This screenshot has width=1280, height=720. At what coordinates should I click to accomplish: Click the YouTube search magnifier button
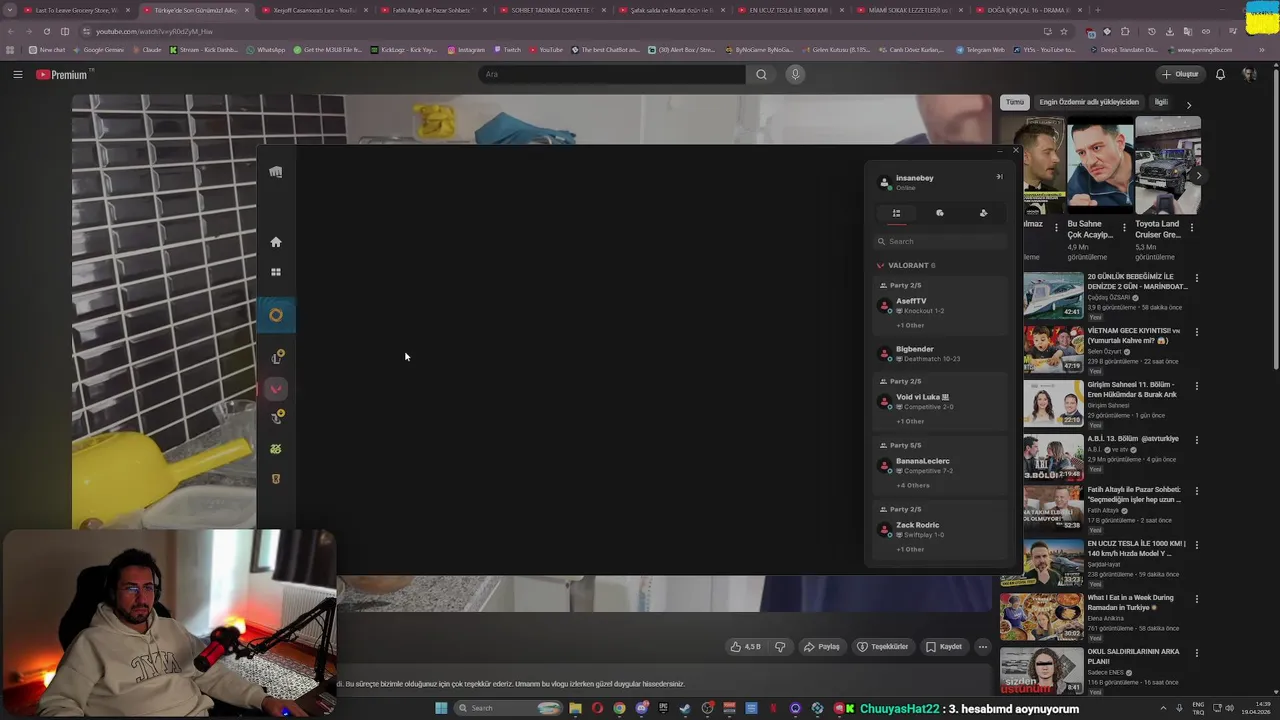pos(761,74)
